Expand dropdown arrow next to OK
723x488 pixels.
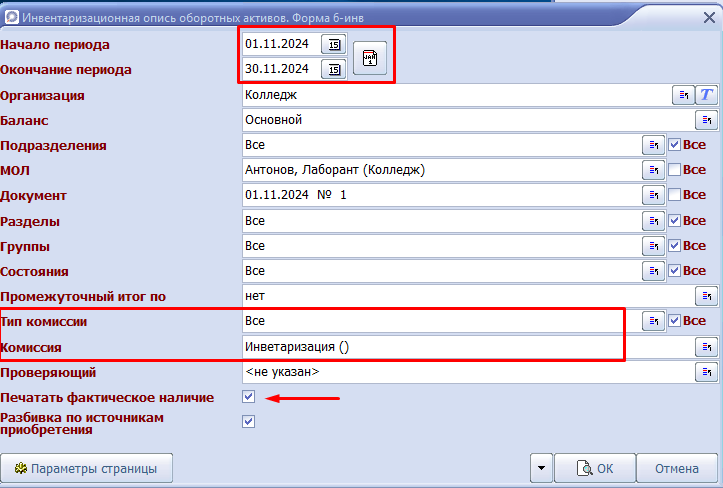coord(542,468)
